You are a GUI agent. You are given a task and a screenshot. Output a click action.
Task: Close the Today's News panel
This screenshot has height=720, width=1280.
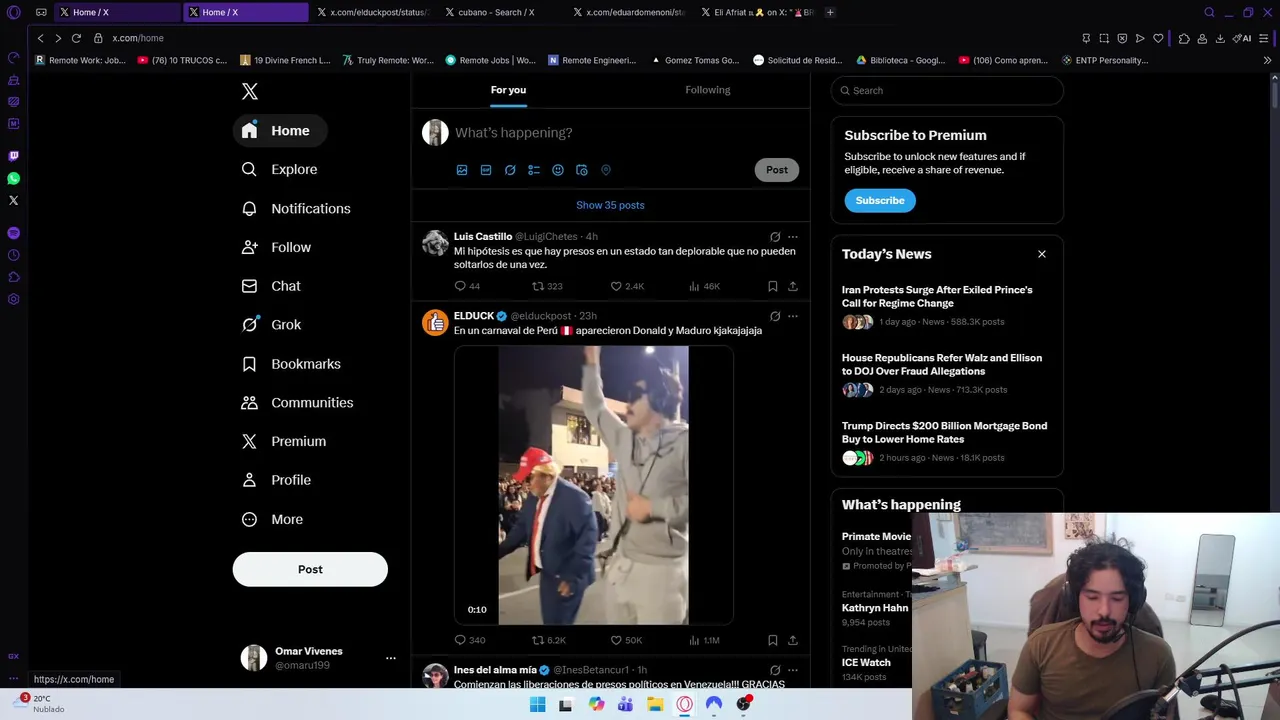[1042, 254]
